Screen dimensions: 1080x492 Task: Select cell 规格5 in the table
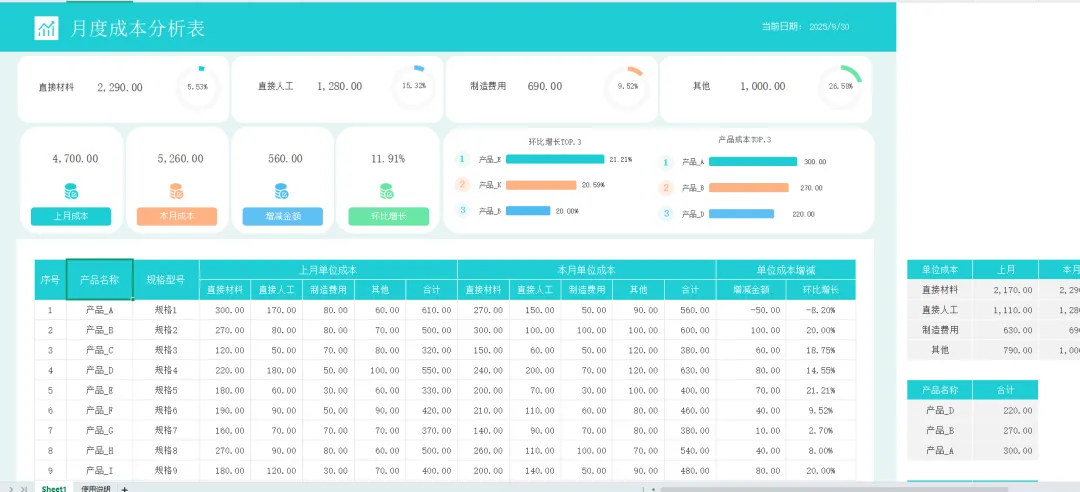pos(166,391)
